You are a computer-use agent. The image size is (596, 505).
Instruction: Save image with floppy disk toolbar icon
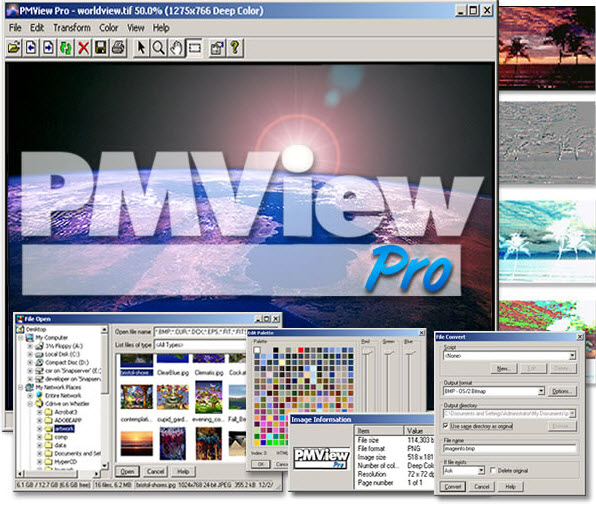coord(101,48)
